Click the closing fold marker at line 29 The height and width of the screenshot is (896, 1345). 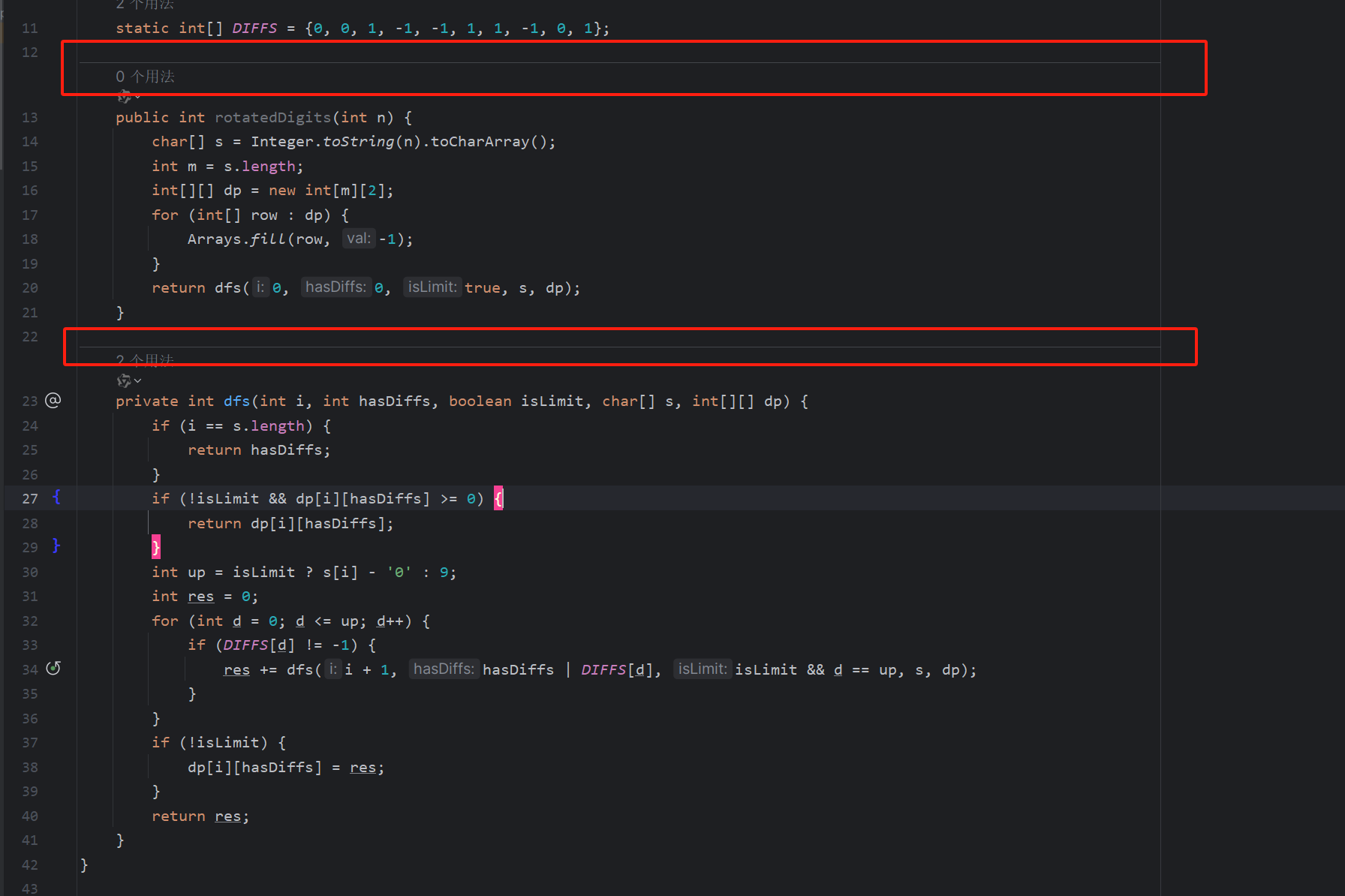[56, 546]
